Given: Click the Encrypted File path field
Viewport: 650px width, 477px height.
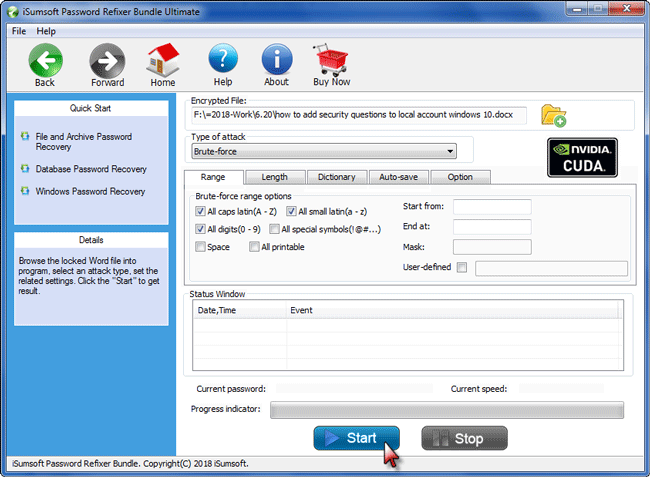Looking at the screenshot, I should 359,115.
